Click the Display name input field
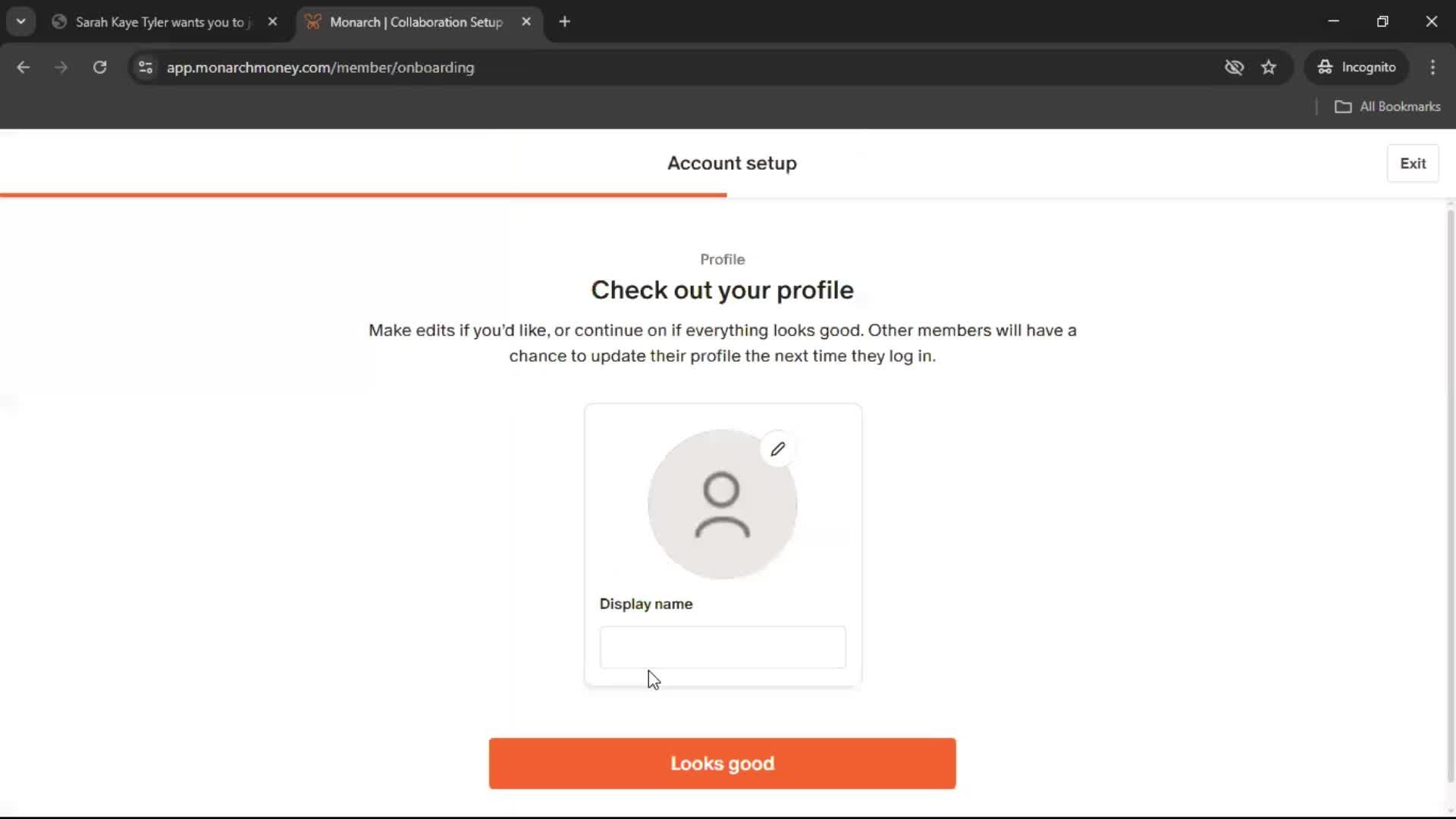The height and width of the screenshot is (819, 1456). pos(722,648)
